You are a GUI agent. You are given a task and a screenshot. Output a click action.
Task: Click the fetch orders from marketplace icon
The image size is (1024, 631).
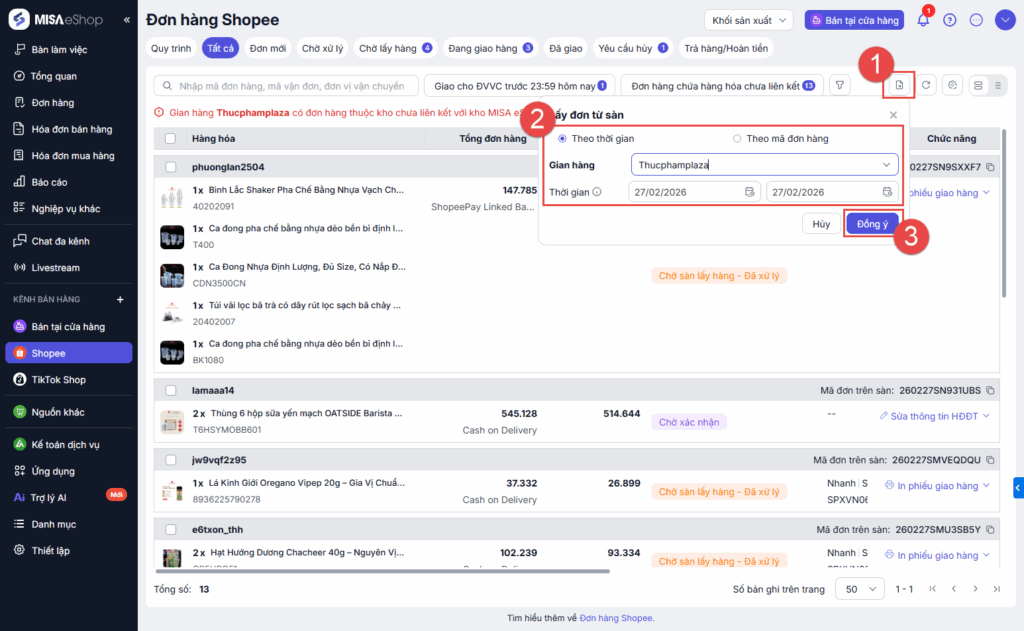[899, 86]
